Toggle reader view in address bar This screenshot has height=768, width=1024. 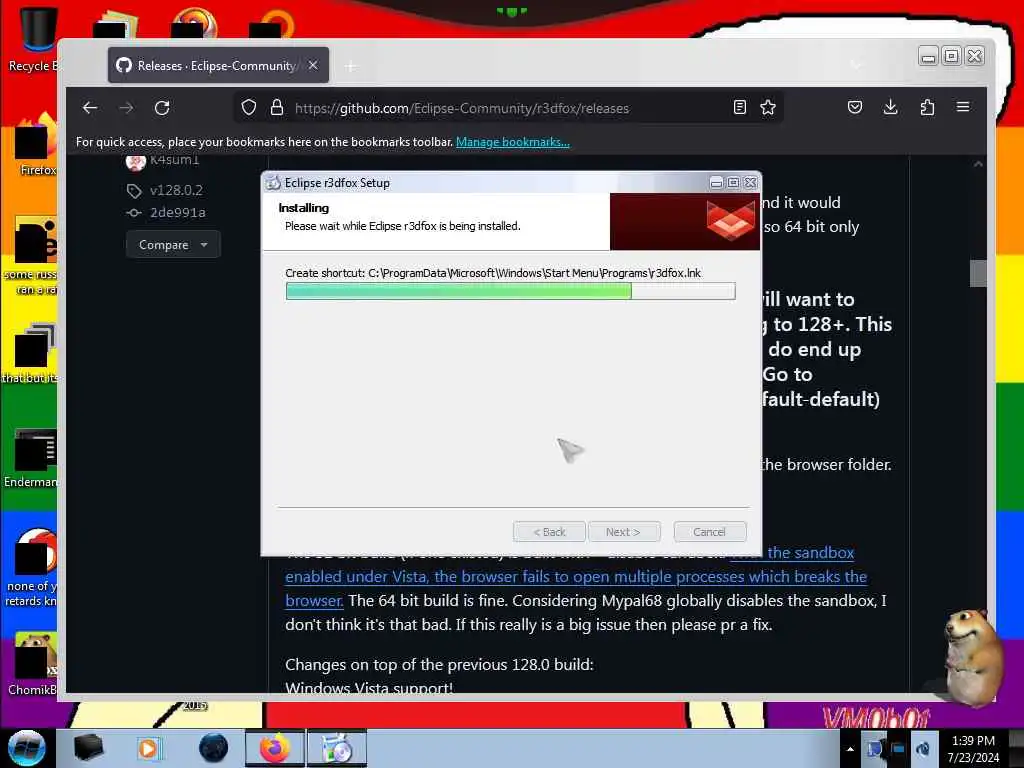pyautogui.click(x=739, y=107)
